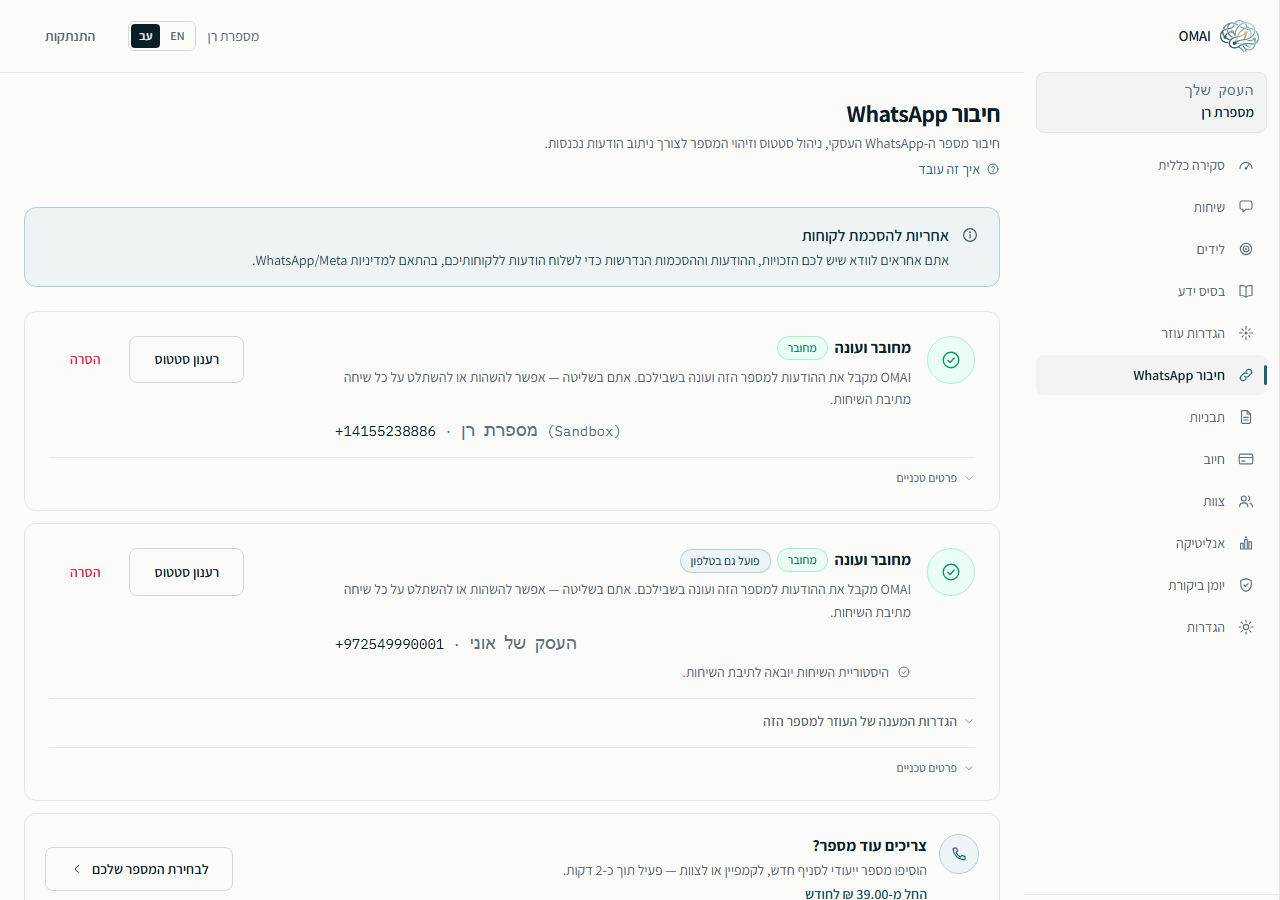
Task: Click the heading אחריות להסכמת לקוחות
Action: [x=875, y=236]
